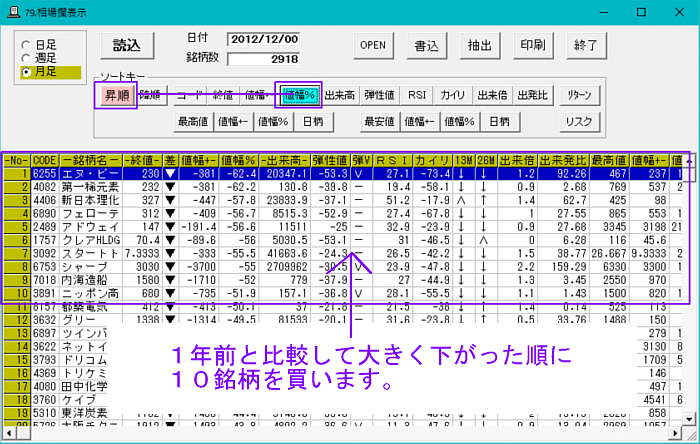Sort by the 最高値 sort key
The width and height of the screenshot is (700, 444).
click(193, 121)
